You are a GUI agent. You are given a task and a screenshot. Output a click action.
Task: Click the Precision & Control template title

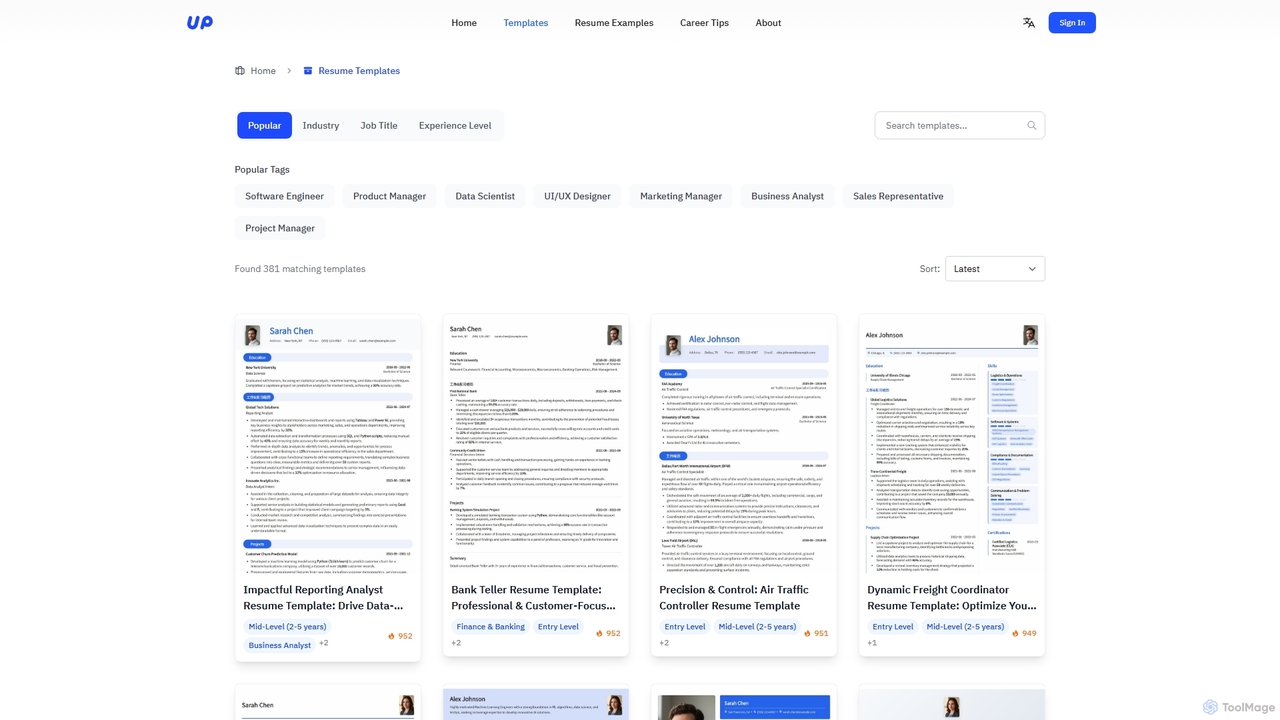pos(734,598)
